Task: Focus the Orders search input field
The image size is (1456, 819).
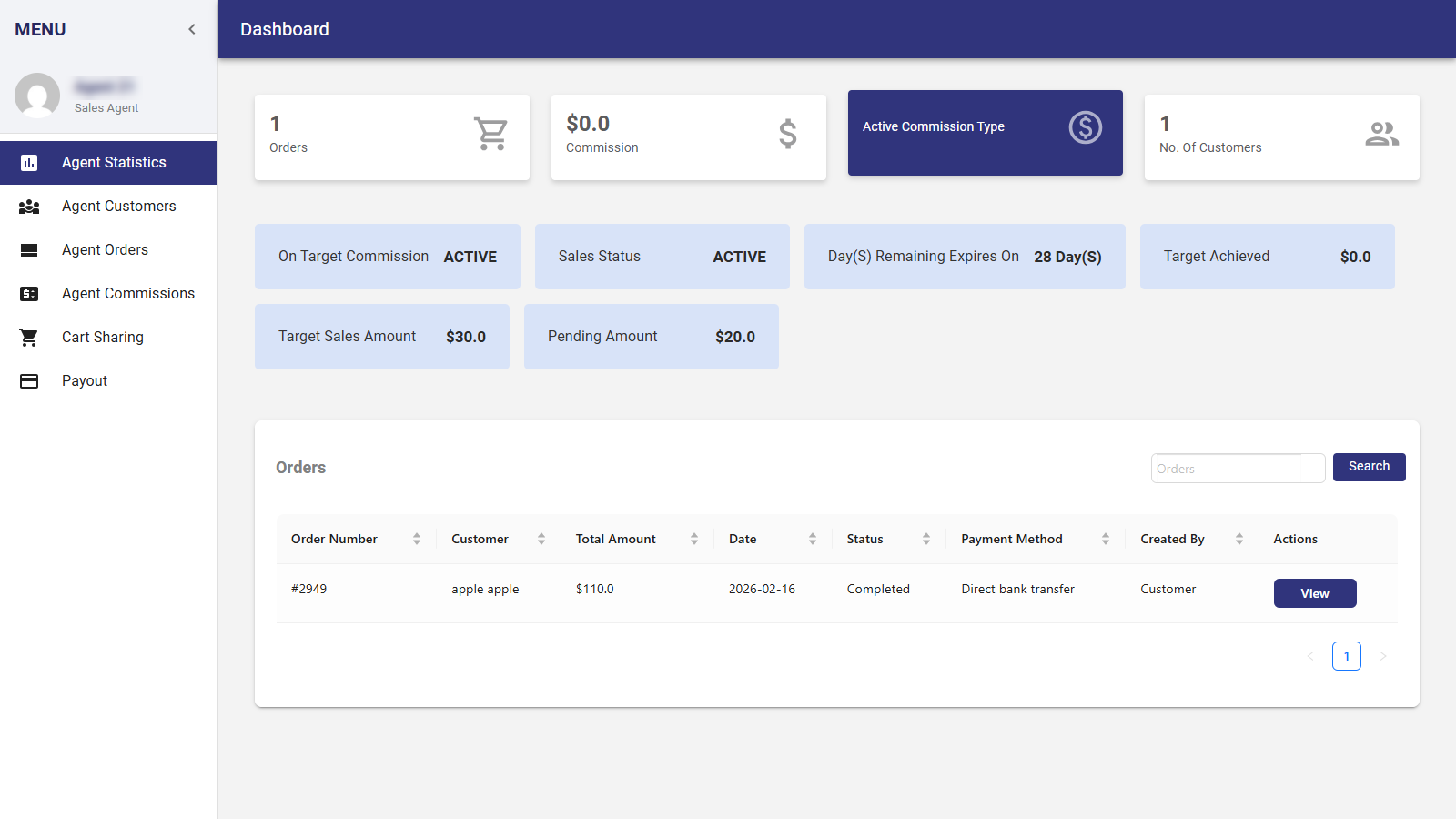Action: 1238,469
